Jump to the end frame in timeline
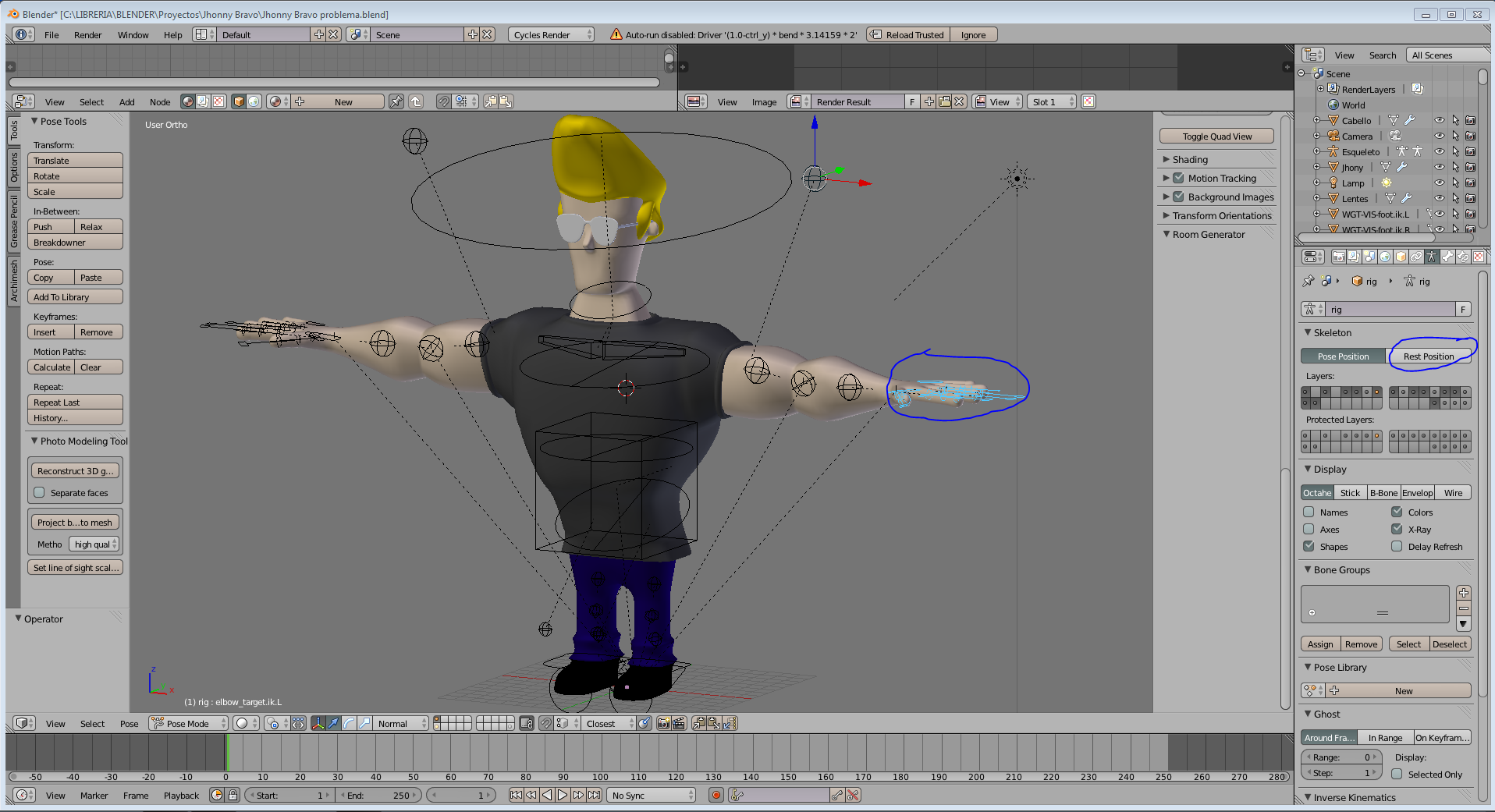 [x=595, y=795]
